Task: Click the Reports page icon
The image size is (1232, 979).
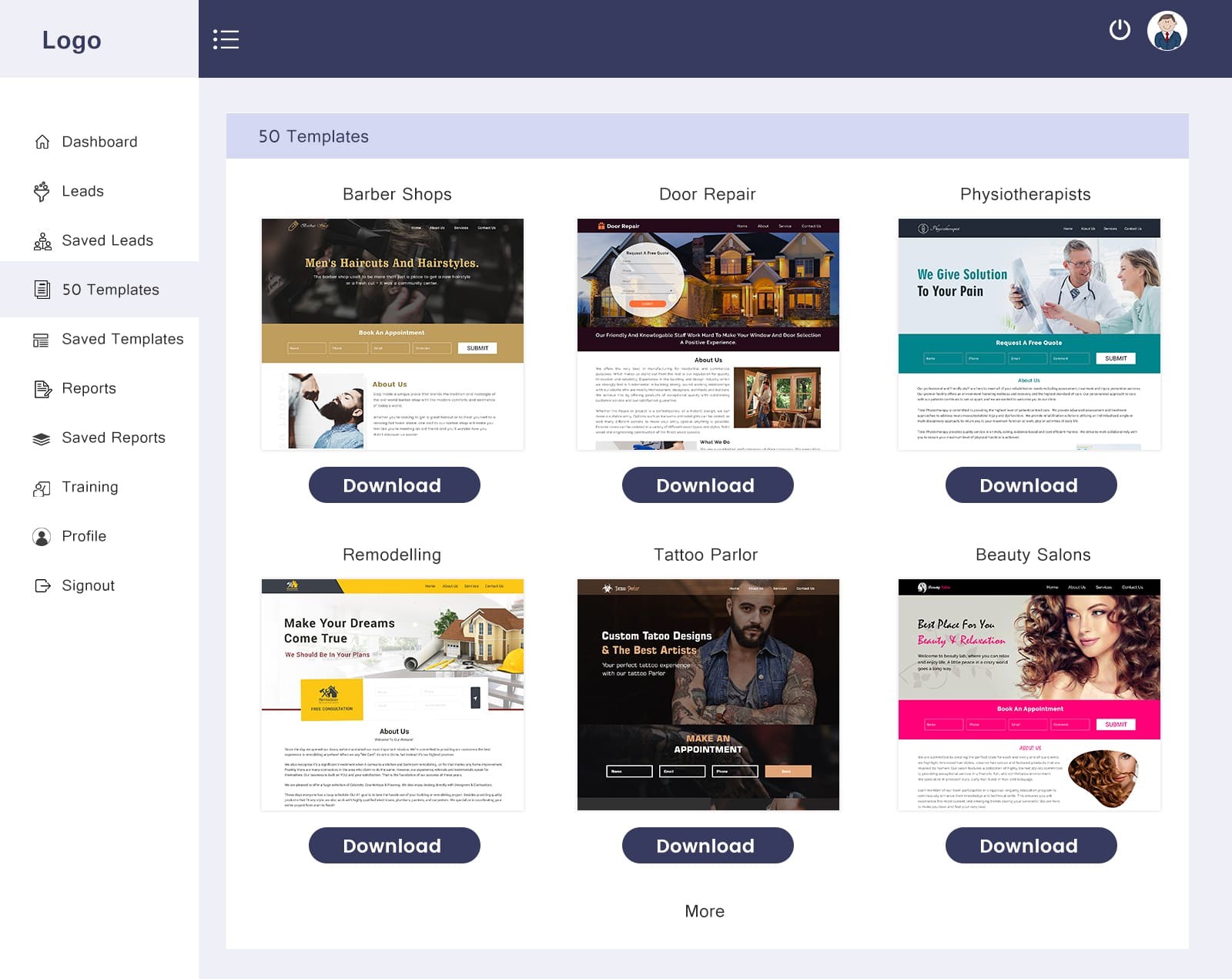Action: coord(42,389)
